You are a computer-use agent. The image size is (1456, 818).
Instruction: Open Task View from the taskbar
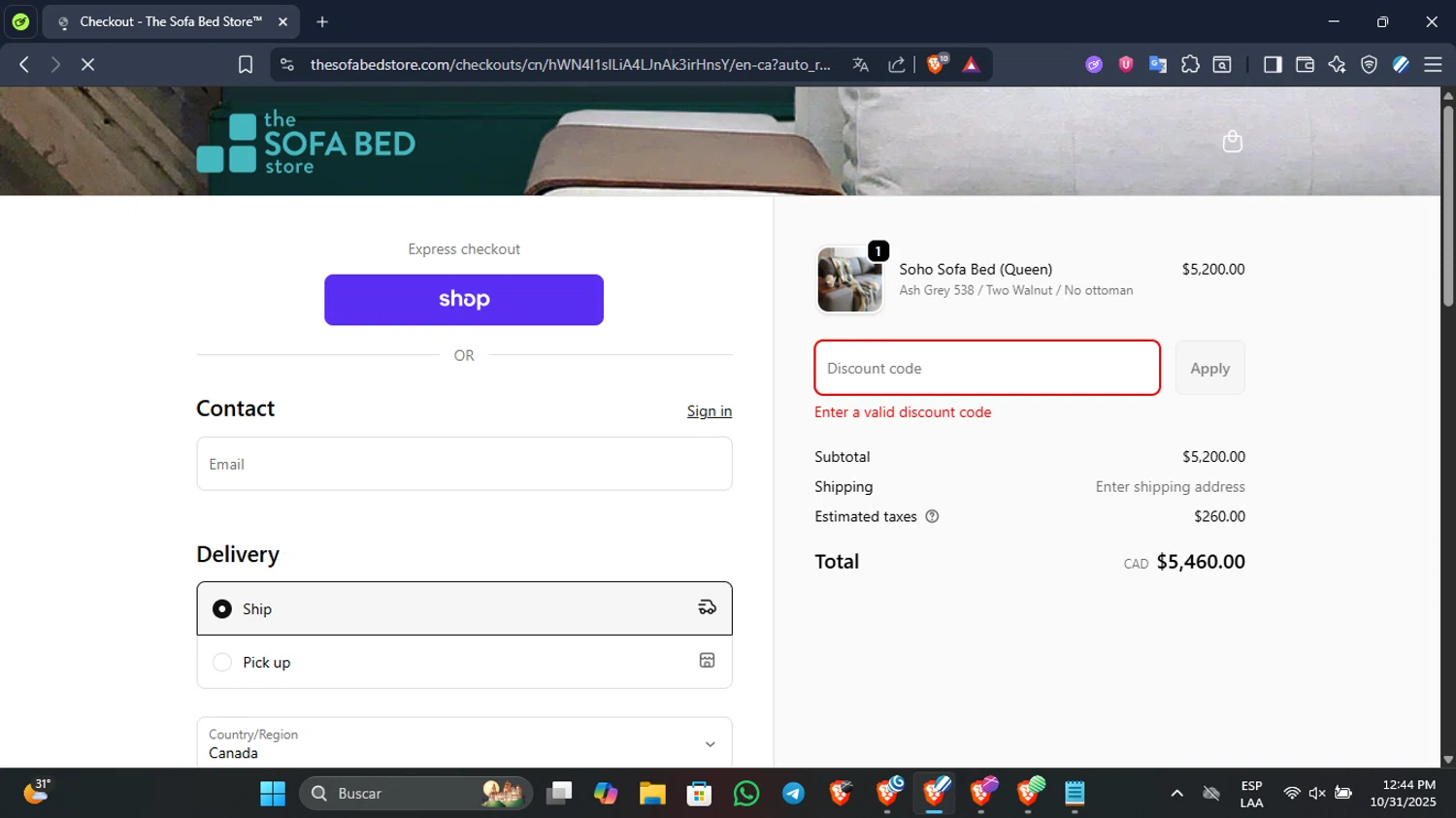pos(559,793)
